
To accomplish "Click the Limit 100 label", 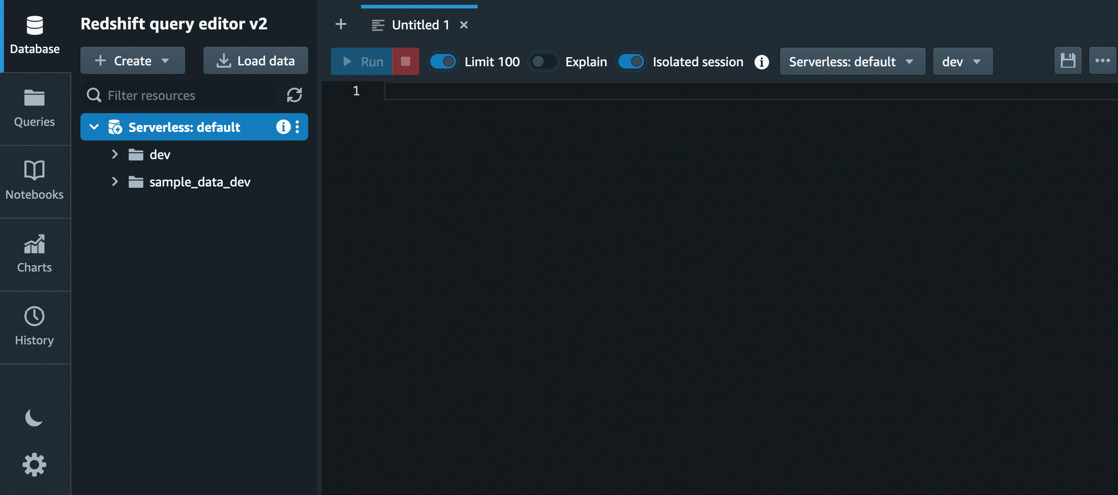I will [x=492, y=62].
